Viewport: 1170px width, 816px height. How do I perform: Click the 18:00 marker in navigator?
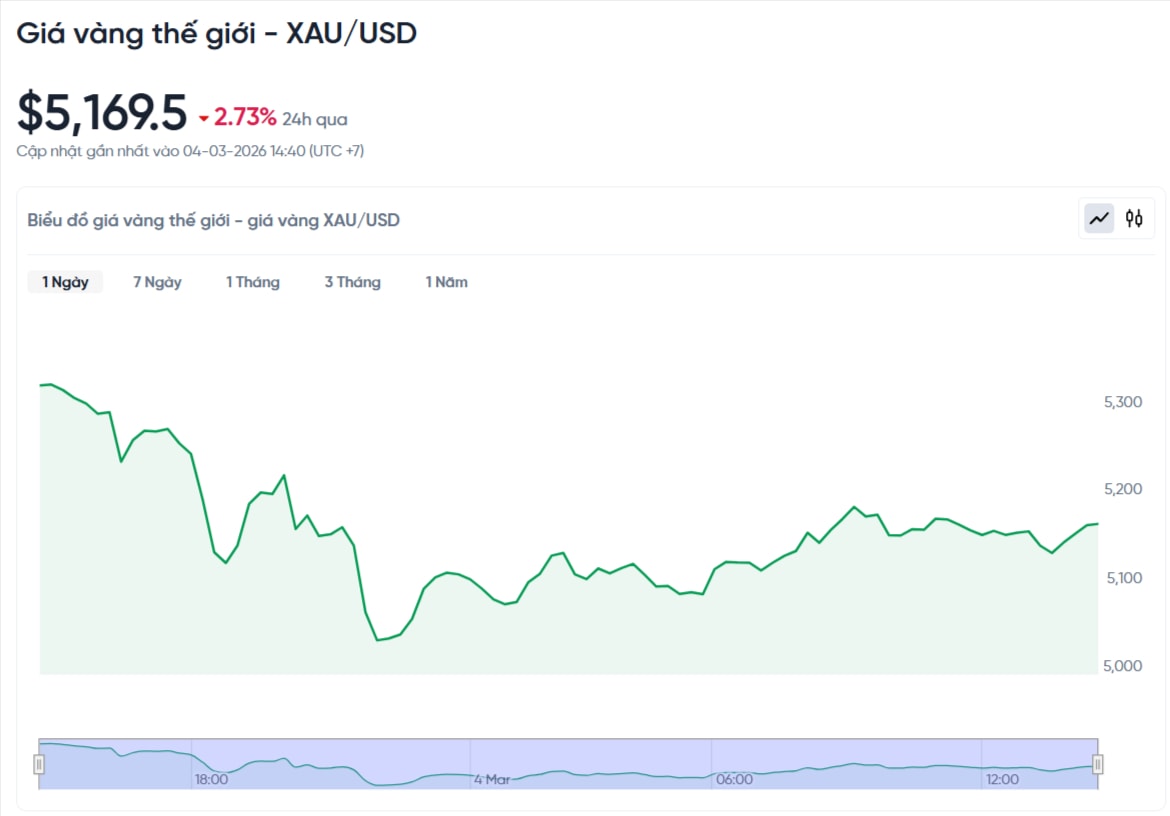coord(211,779)
